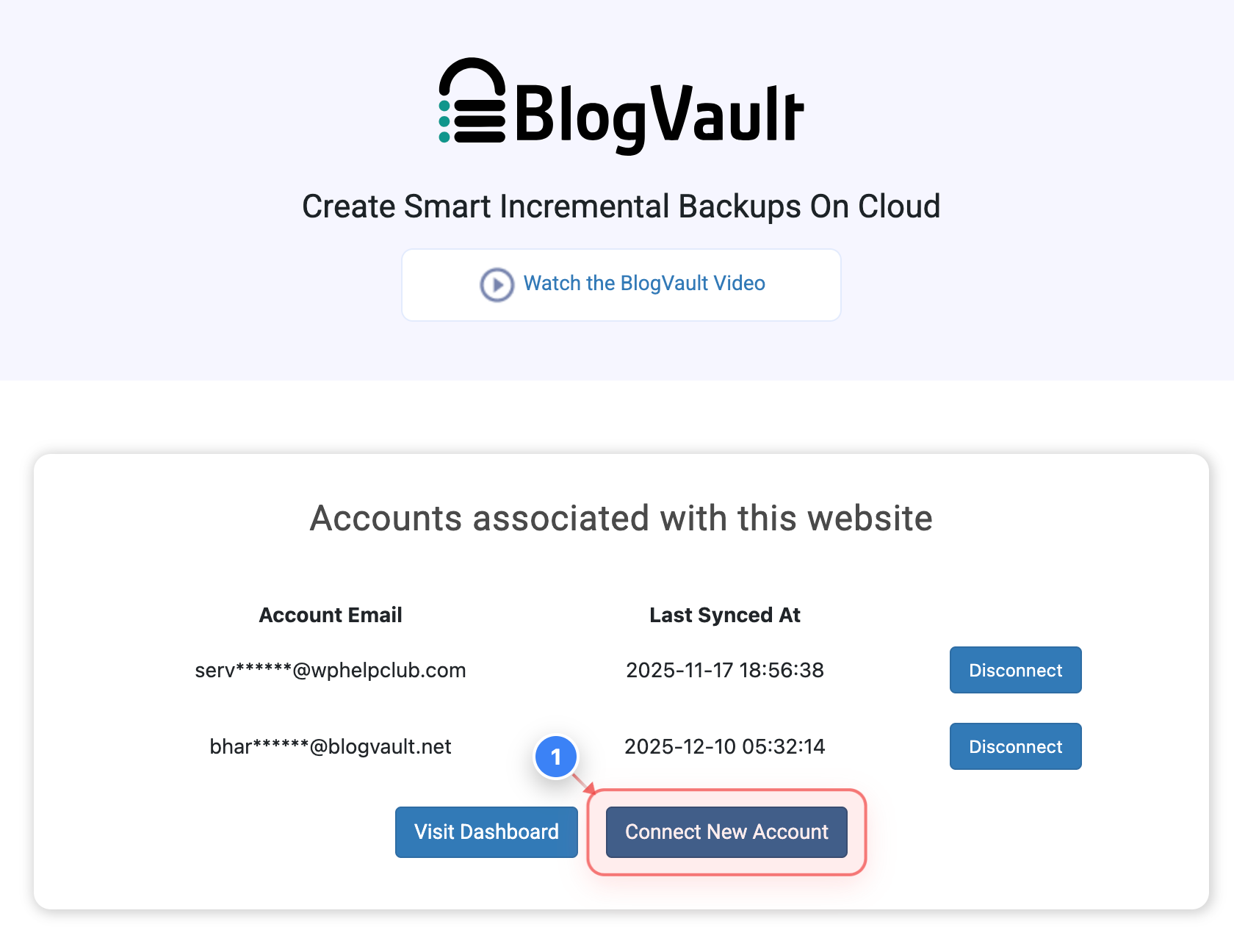Select the email serv******@wphelpclub.com
The image size is (1234, 952).
330,670
